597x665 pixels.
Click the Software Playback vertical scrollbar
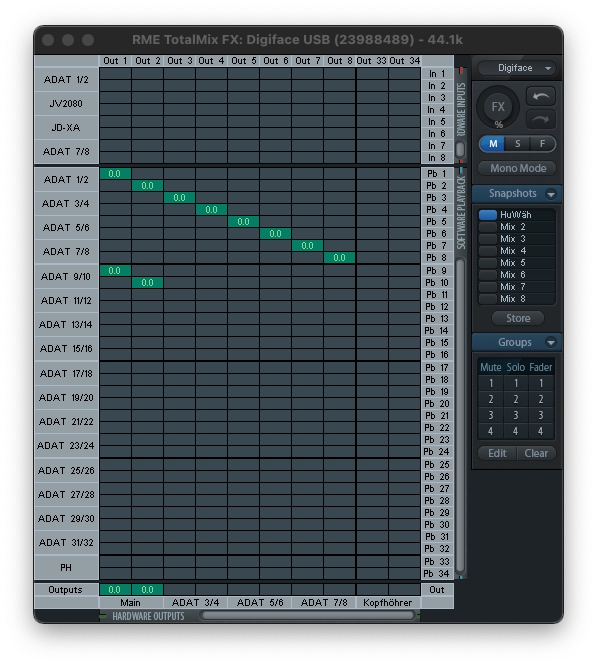460,415
